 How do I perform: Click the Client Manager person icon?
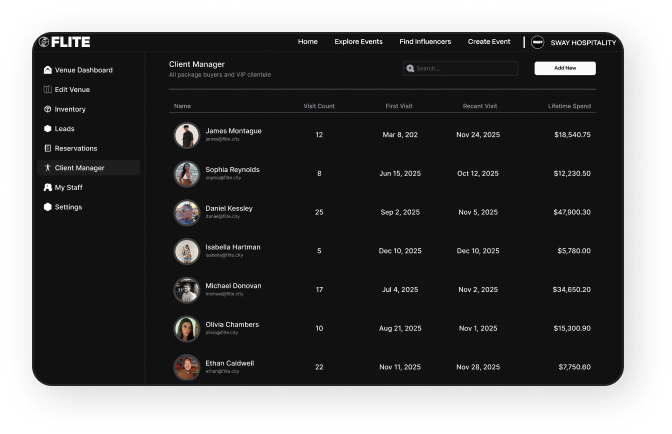pos(47,168)
